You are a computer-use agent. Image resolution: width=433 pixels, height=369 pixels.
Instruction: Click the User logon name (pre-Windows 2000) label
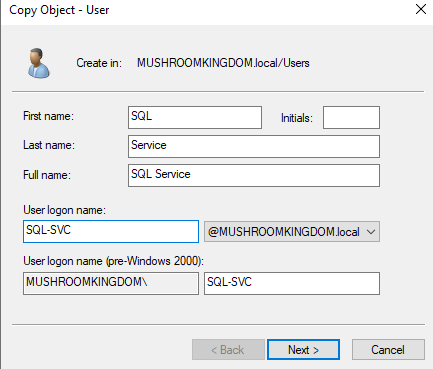(x=113, y=261)
